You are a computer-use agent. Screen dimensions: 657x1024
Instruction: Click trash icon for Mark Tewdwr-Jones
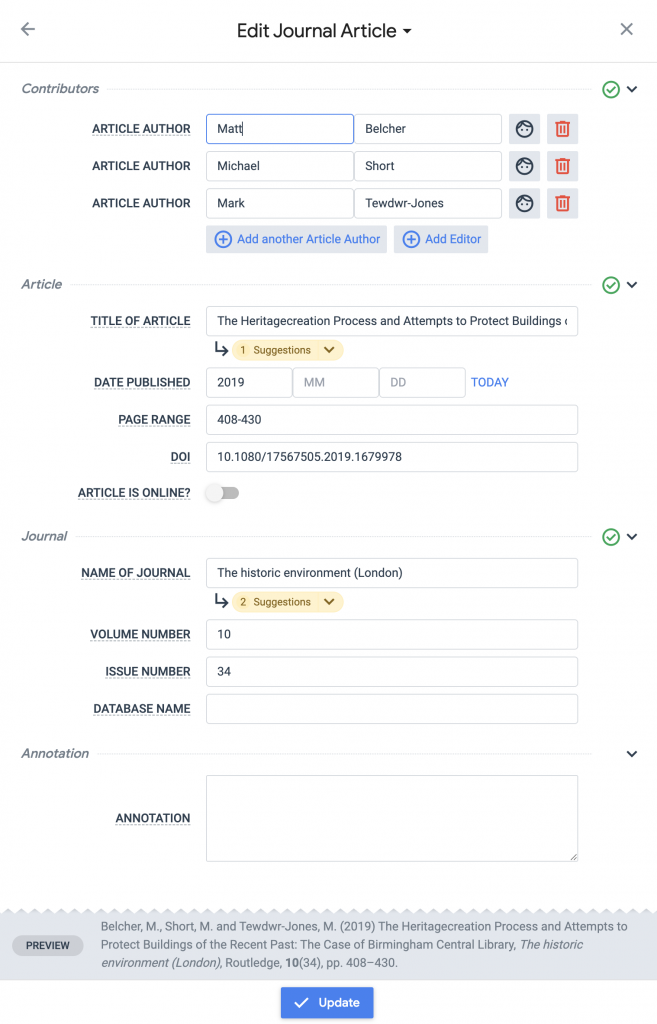(x=562, y=203)
